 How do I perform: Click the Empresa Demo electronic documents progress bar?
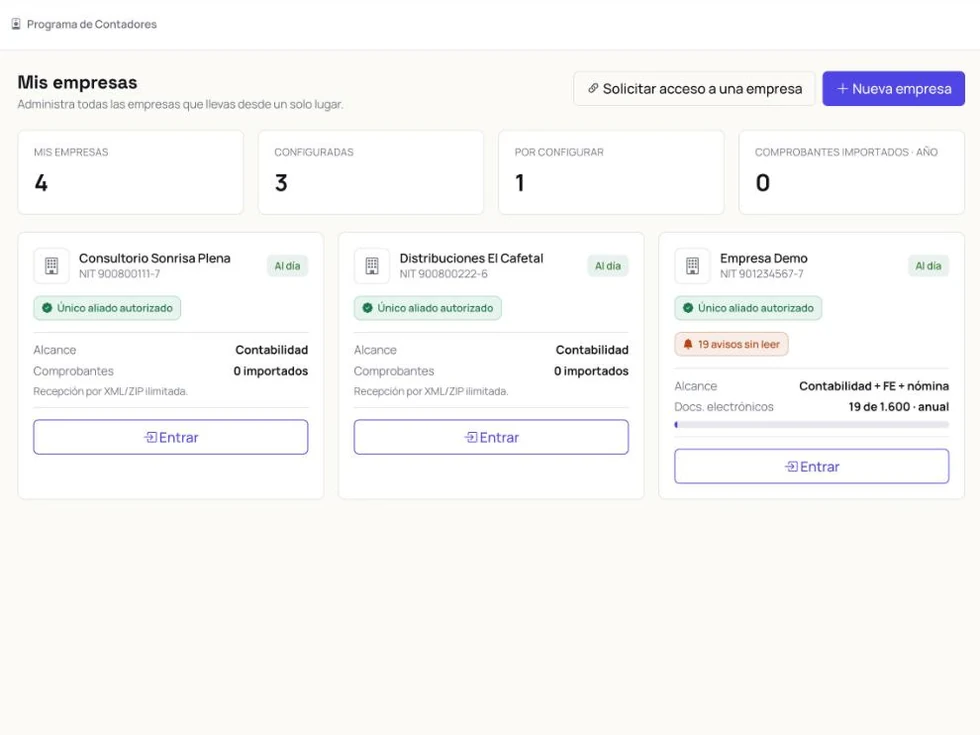coord(812,425)
